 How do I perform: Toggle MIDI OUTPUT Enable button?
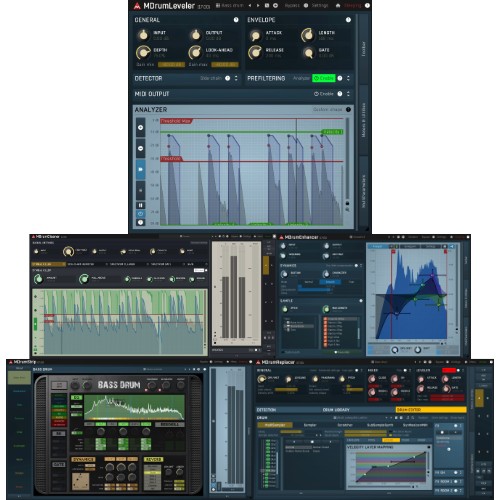324,94
